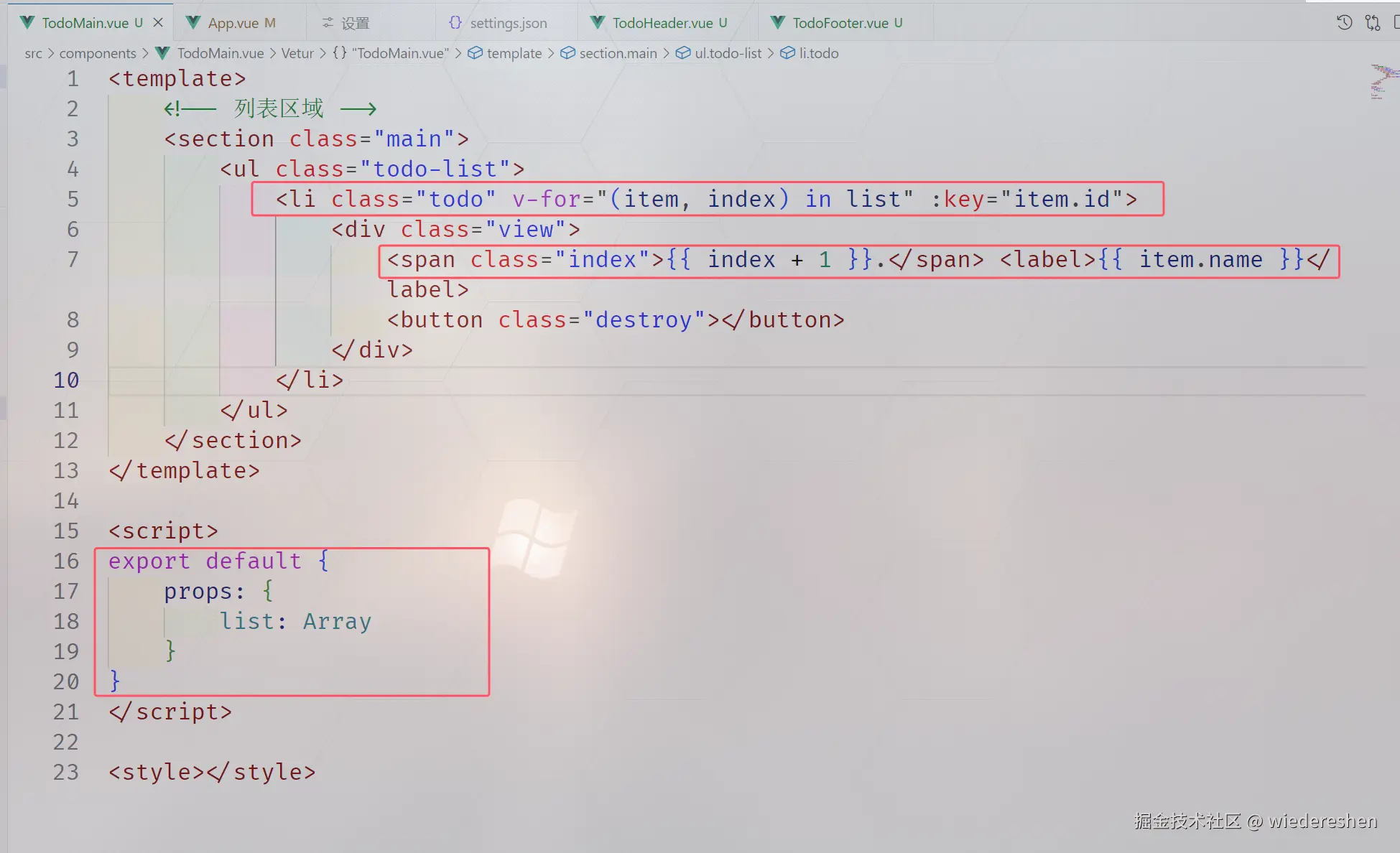Switch to the App.vue tab
The height and width of the screenshot is (853, 1400).
point(233,23)
